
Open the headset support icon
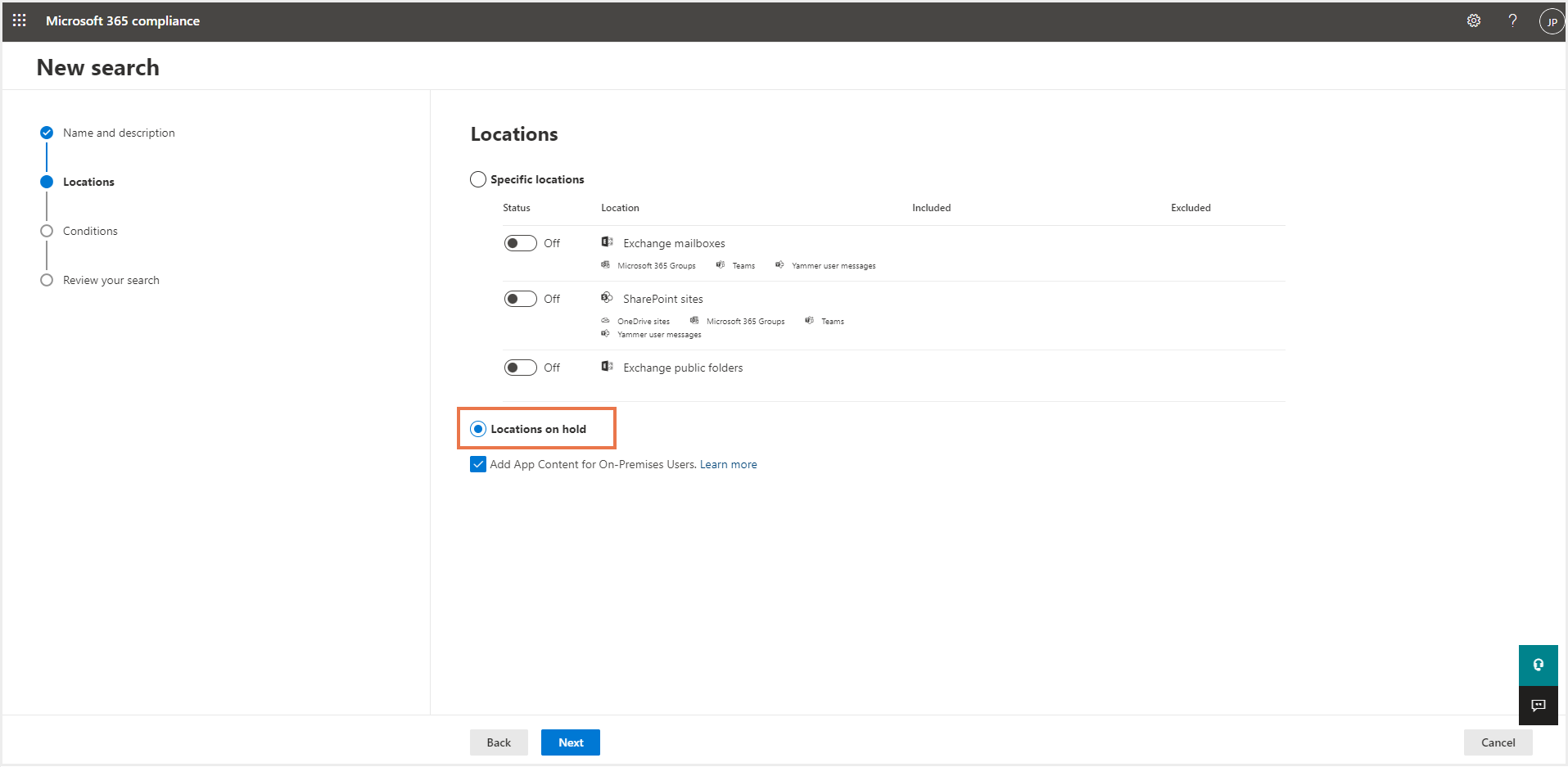1538,665
